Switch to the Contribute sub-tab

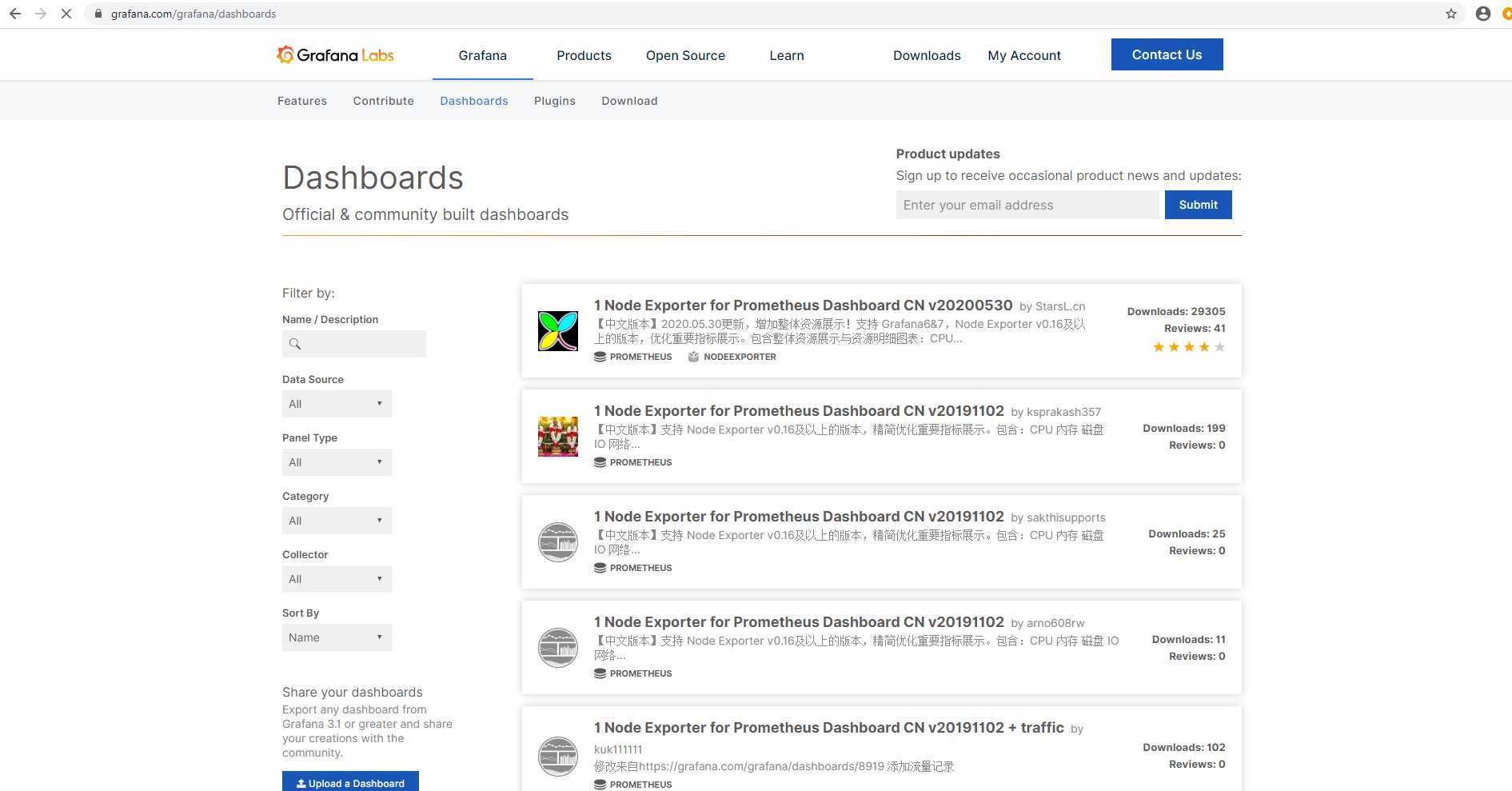pyautogui.click(x=384, y=101)
